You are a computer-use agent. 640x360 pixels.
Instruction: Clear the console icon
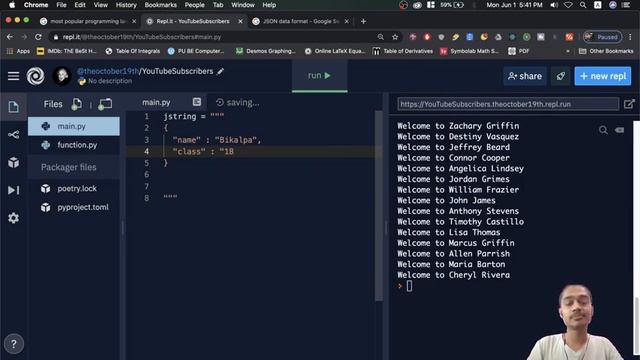tap(620, 130)
